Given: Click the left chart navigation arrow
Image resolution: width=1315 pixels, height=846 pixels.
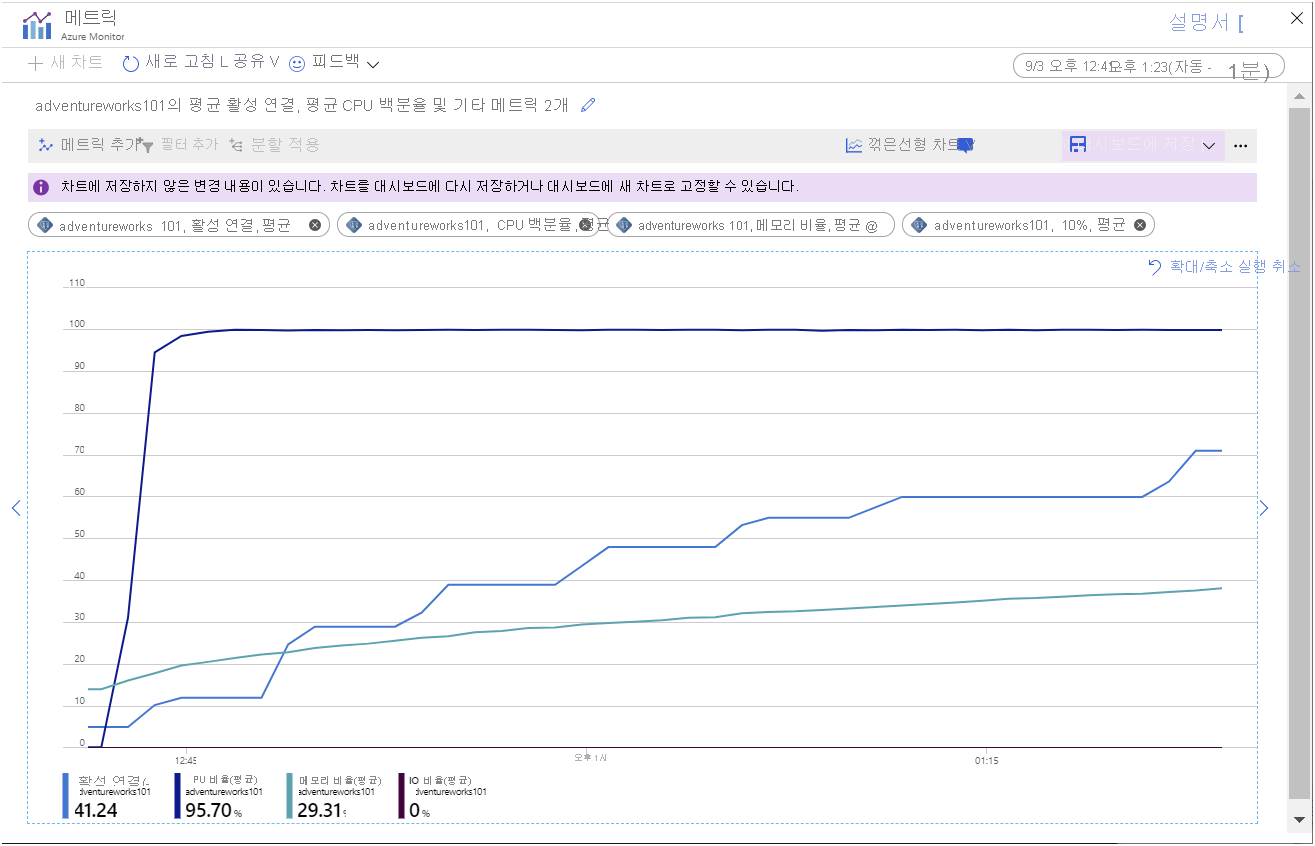Looking at the screenshot, I should tap(15, 508).
